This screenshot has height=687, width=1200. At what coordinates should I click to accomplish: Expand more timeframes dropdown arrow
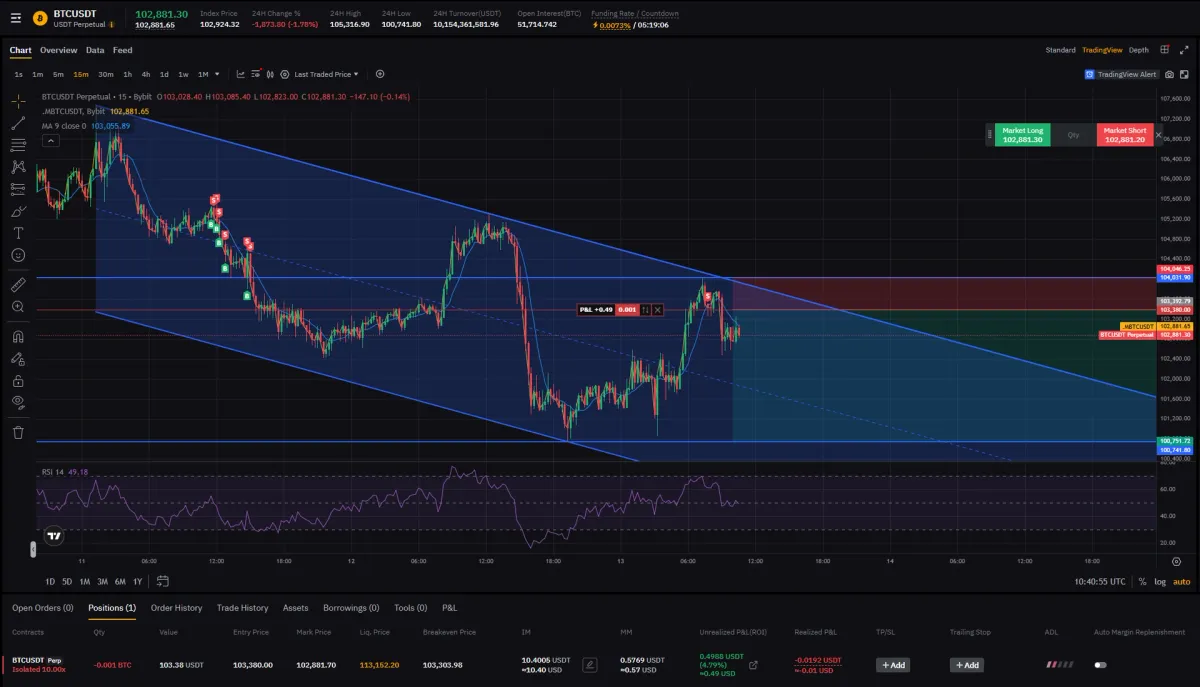pyautogui.click(x=217, y=74)
